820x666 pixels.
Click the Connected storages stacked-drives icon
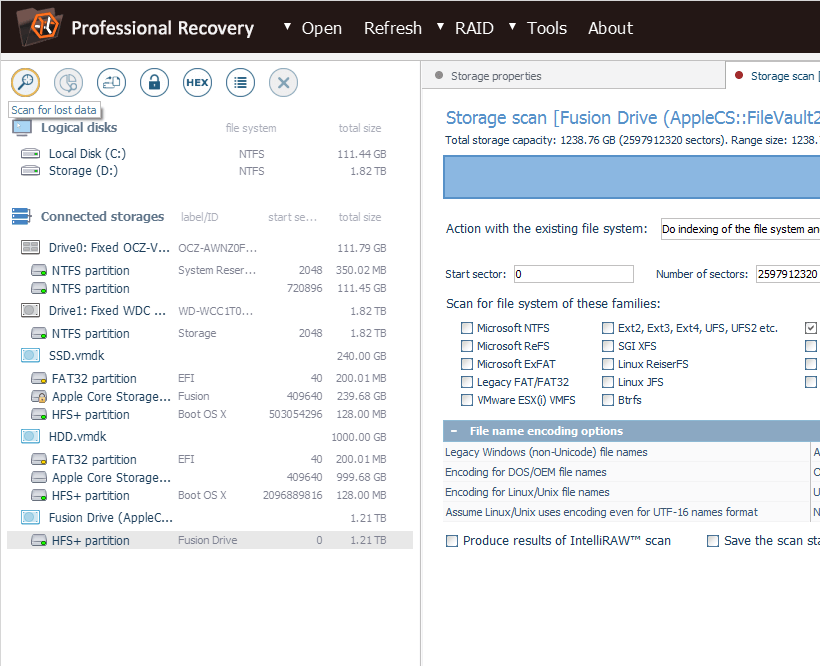[x=21, y=216]
